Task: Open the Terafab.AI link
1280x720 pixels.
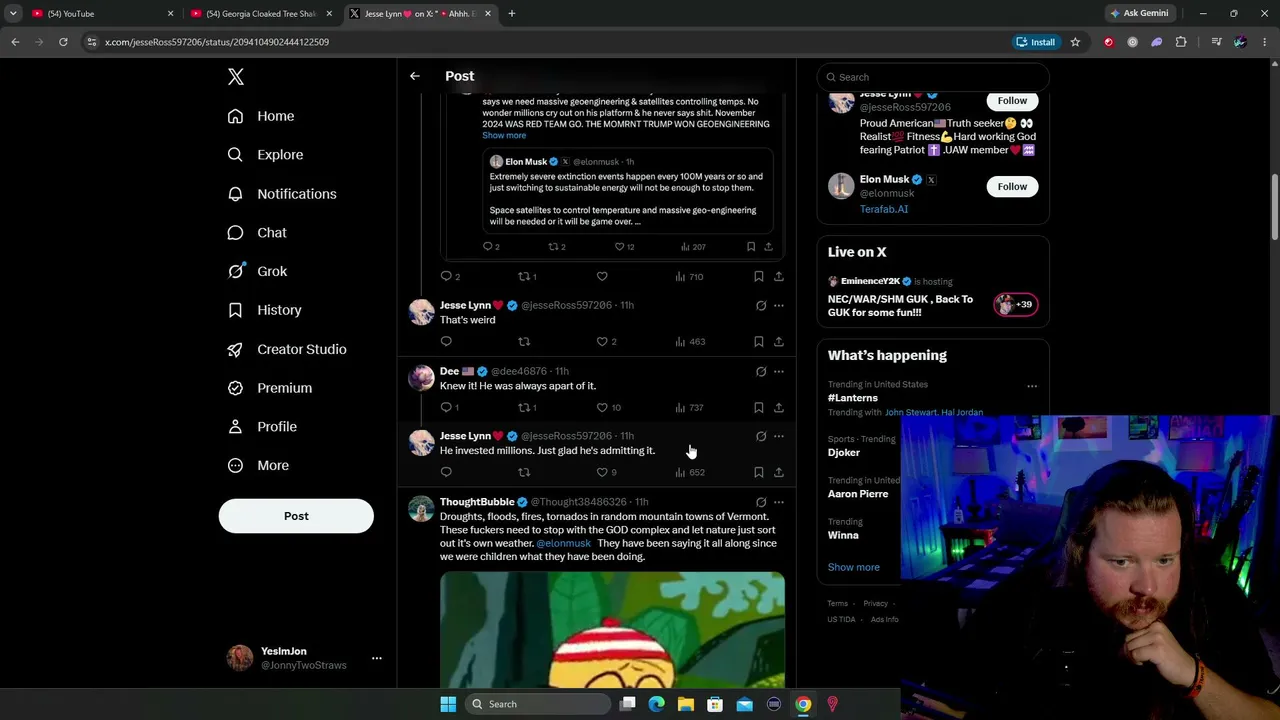Action: click(884, 210)
